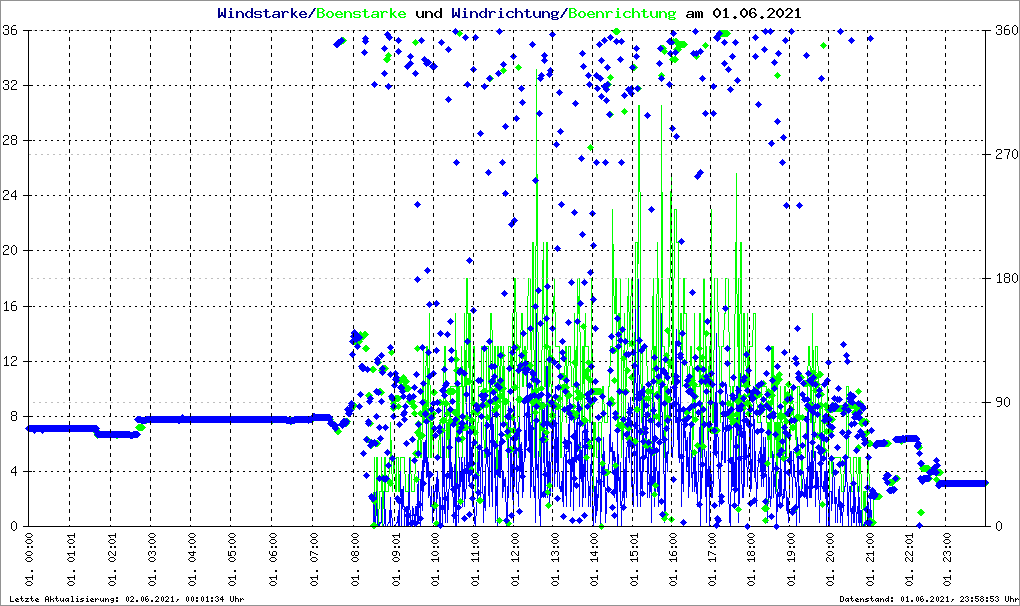Click the "12" wind-strength axis label

[x=10, y=361]
